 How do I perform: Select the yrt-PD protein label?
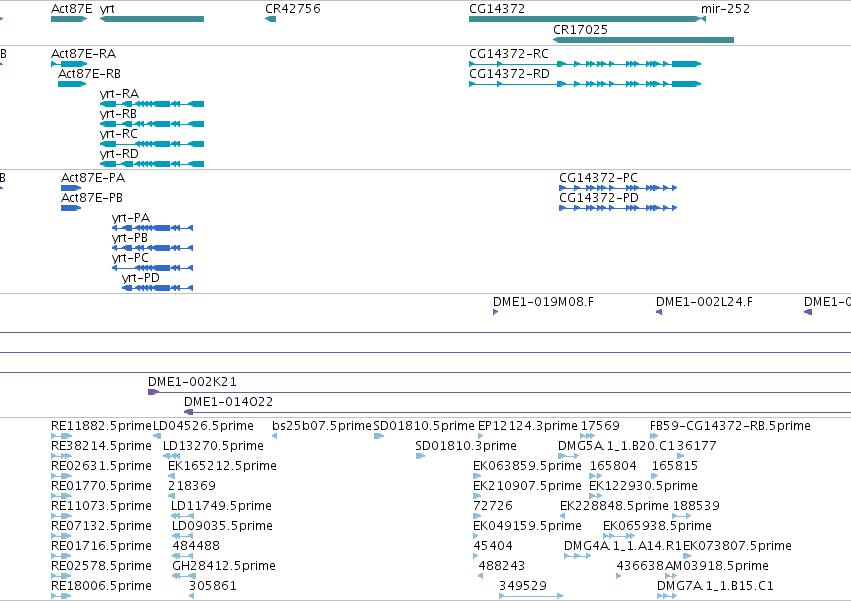click(141, 278)
